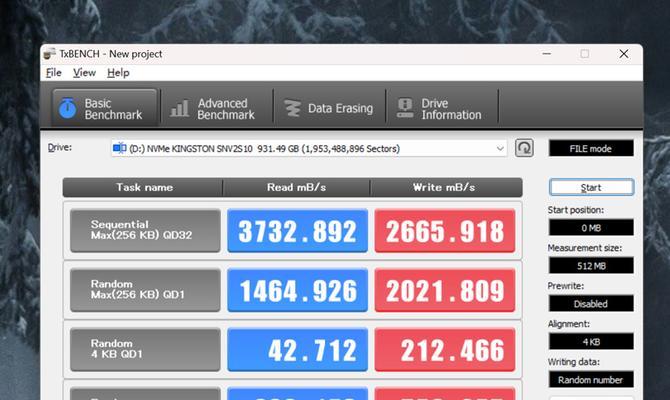Click the Random Max(256 KB) QD1 task button
Image resolution: width=670 pixels, height=400 pixels.
[145, 290]
